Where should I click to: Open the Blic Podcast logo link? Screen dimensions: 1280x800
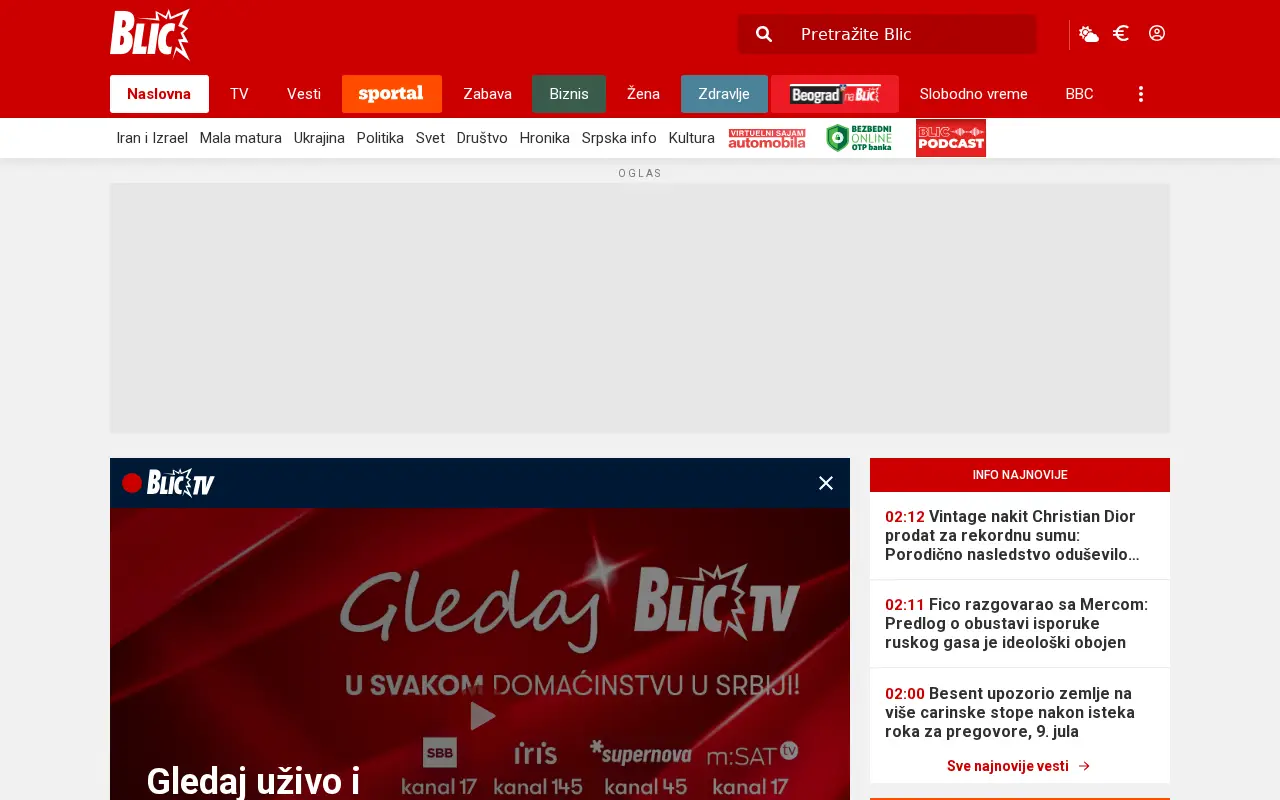click(951, 138)
